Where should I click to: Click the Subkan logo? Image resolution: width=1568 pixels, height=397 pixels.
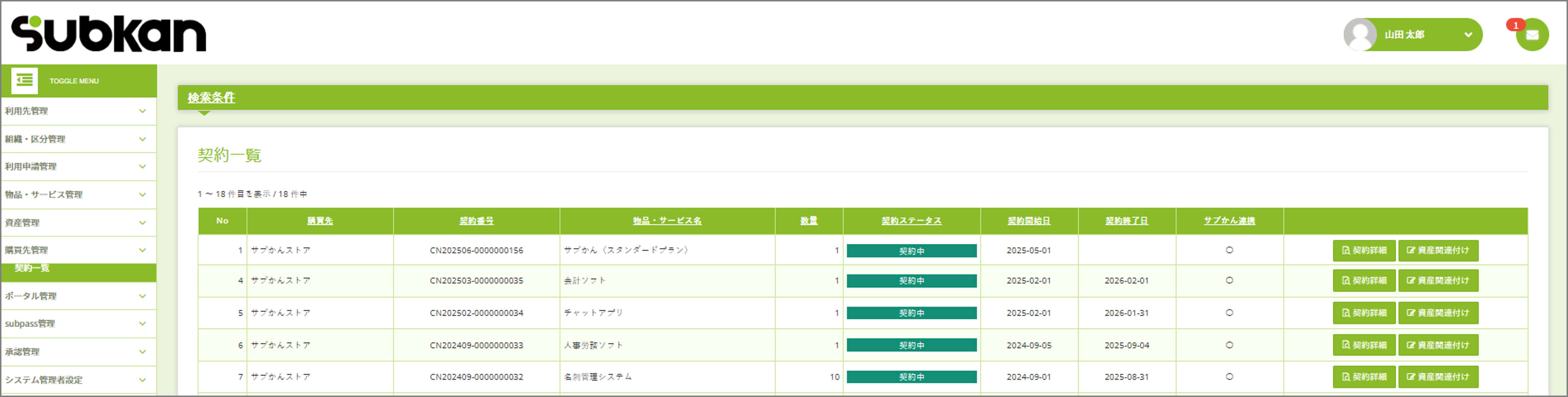(108, 33)
